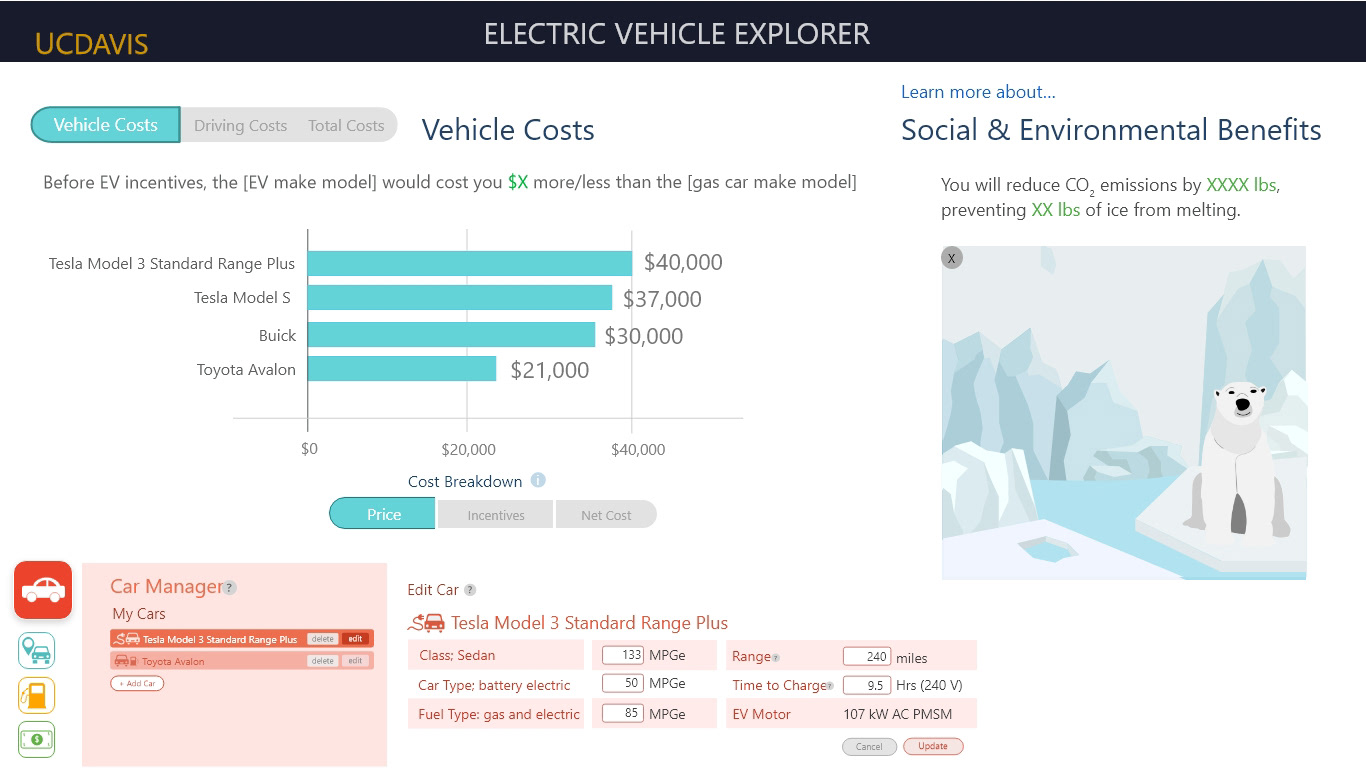The width and height of the screenshot is (1366, 768).
Task: Click the Buick $30,000 bar
Action: coord(451,335)
